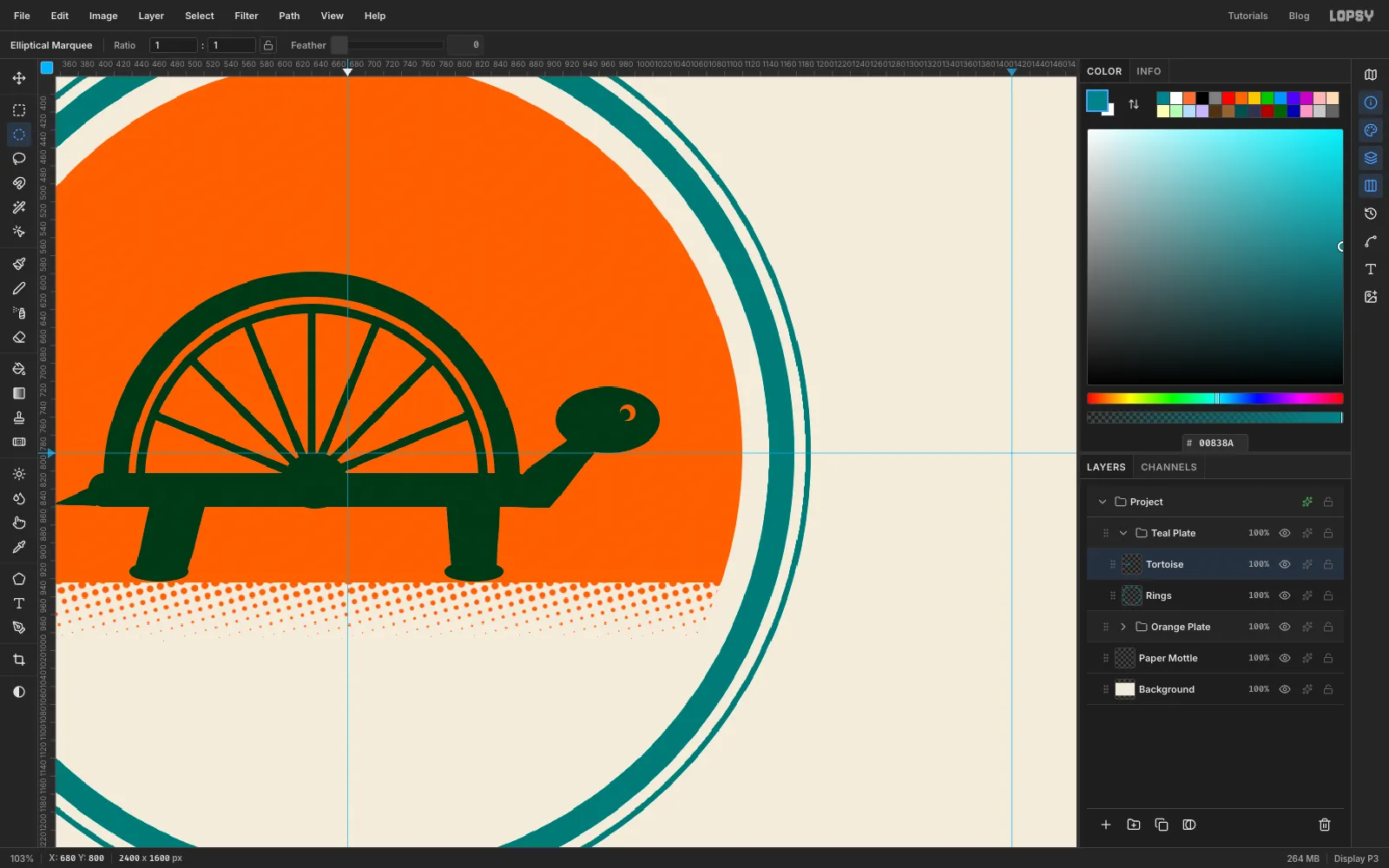Image resolution: width=1389 pixels, height=868 pixels.
Task: Select the Polygon shape tool
Action: coord(19,579)
